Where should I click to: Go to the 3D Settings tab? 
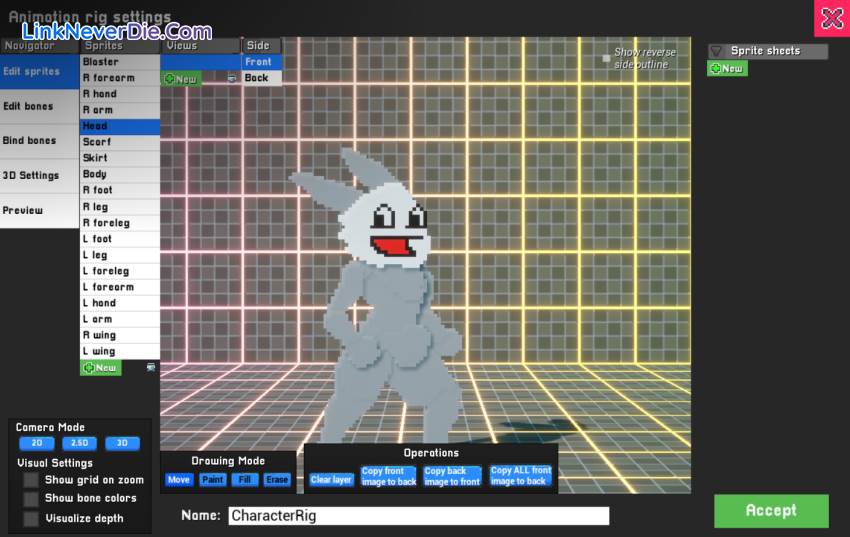(31, 176)
